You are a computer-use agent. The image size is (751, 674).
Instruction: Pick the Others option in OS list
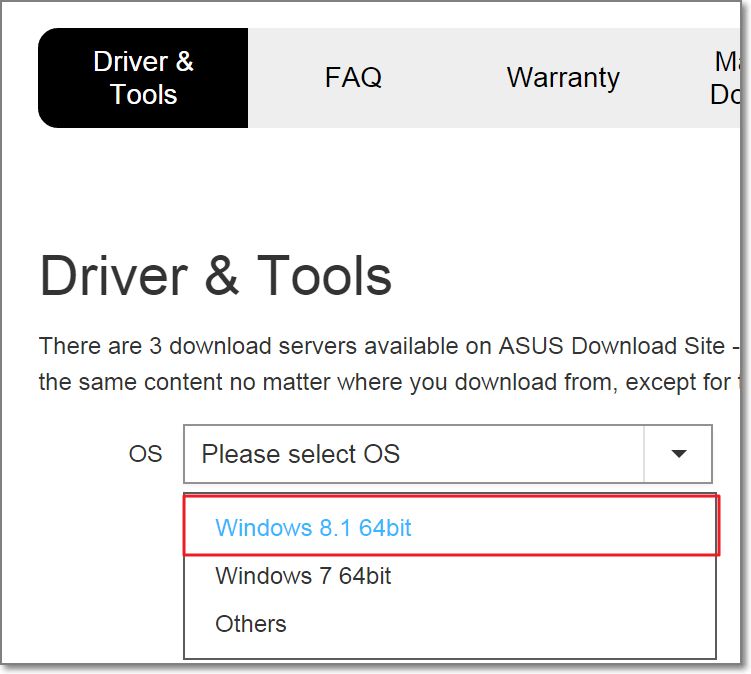click(451, 623)
